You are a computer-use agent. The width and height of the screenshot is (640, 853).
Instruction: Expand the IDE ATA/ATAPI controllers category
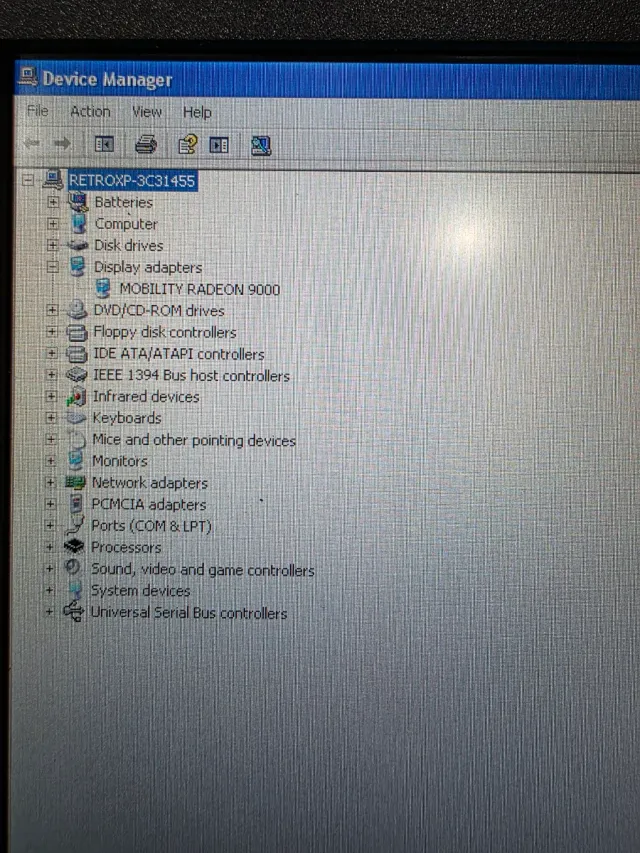point(52,353)
